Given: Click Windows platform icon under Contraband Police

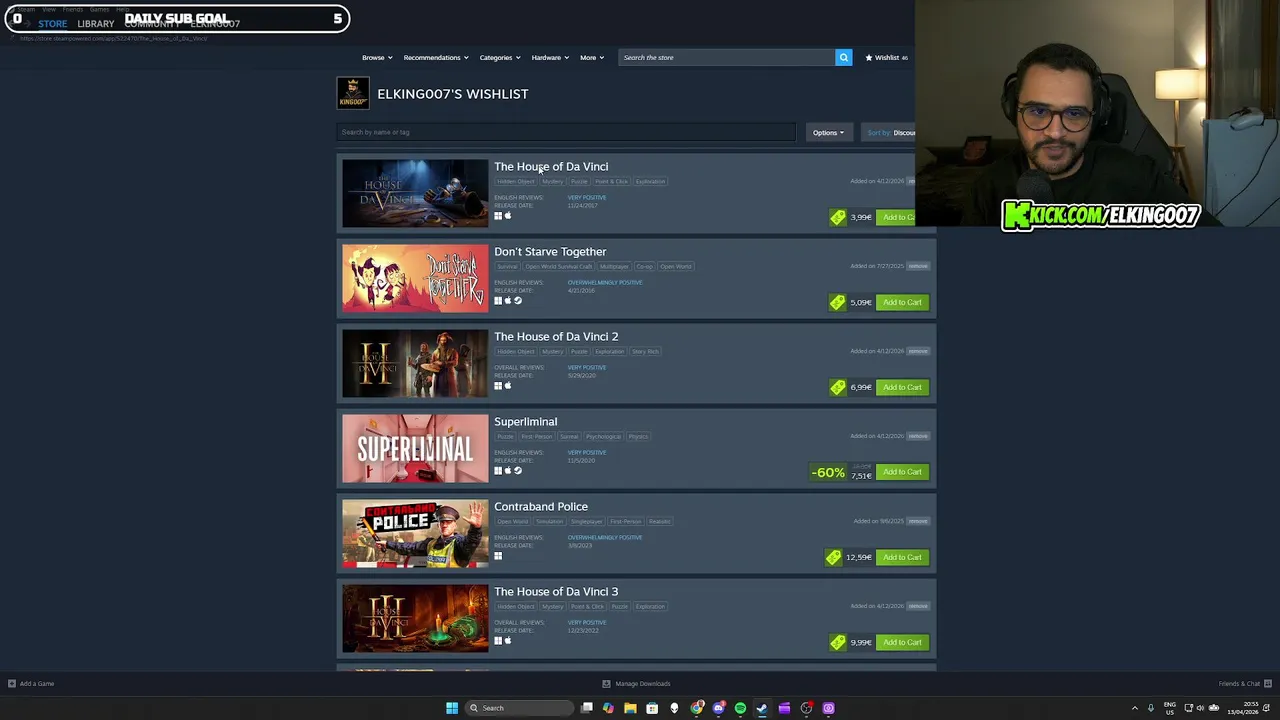Looking at the screenshot, I should point(498,556).
